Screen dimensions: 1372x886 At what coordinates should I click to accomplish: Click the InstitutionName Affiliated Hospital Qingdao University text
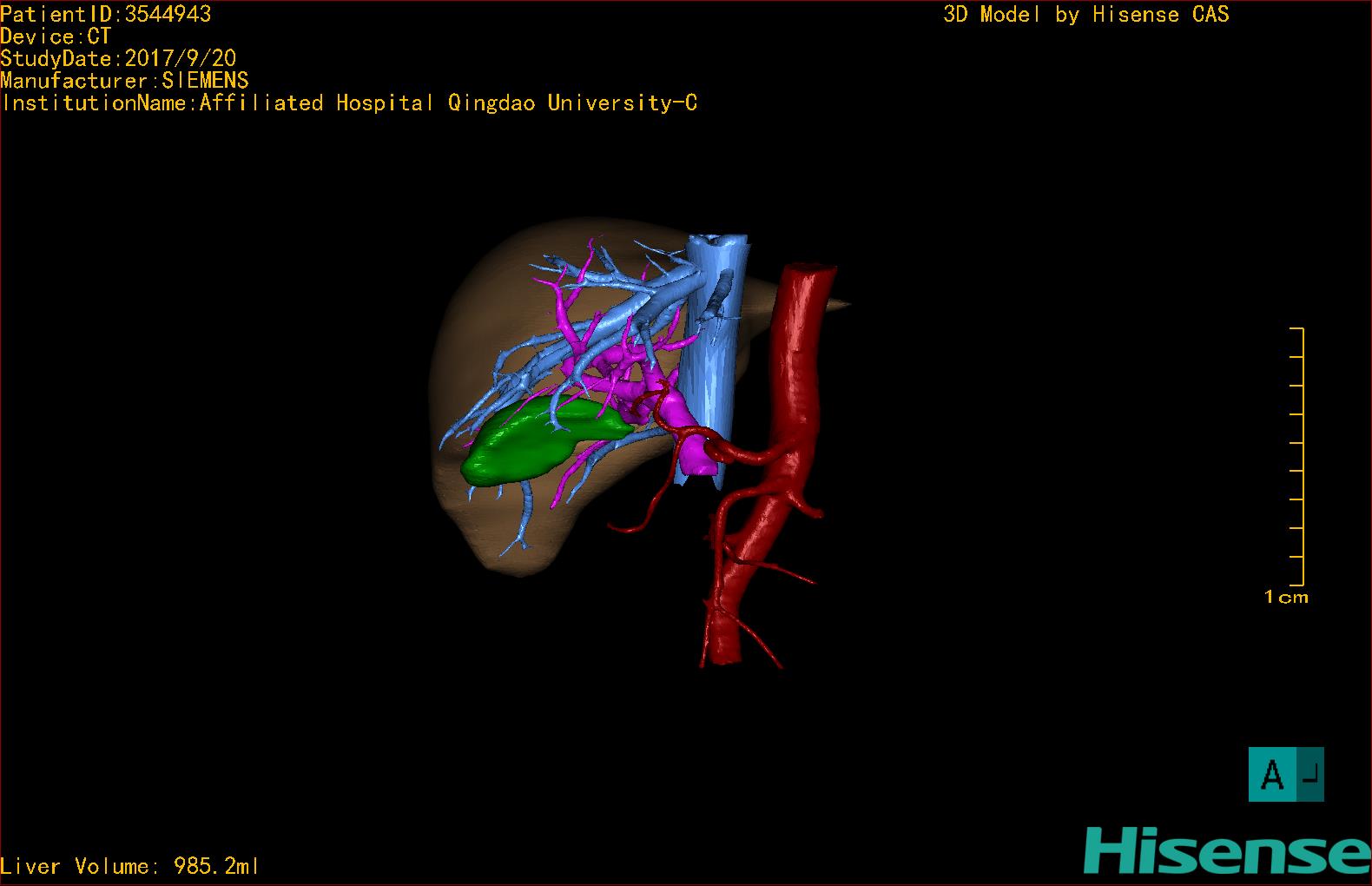tap(349, 103)
